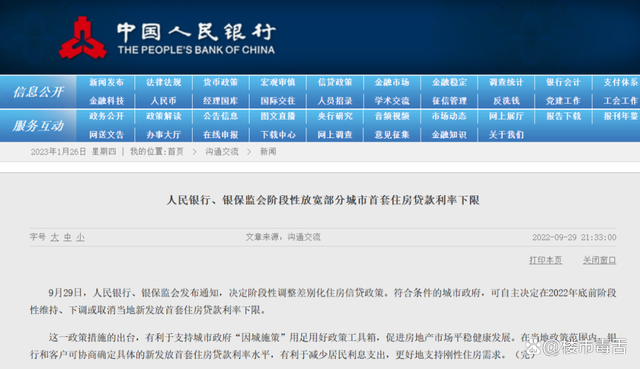Open 政务公开 under 服务互动
This screenshot has width=640, height=369.
106,116
